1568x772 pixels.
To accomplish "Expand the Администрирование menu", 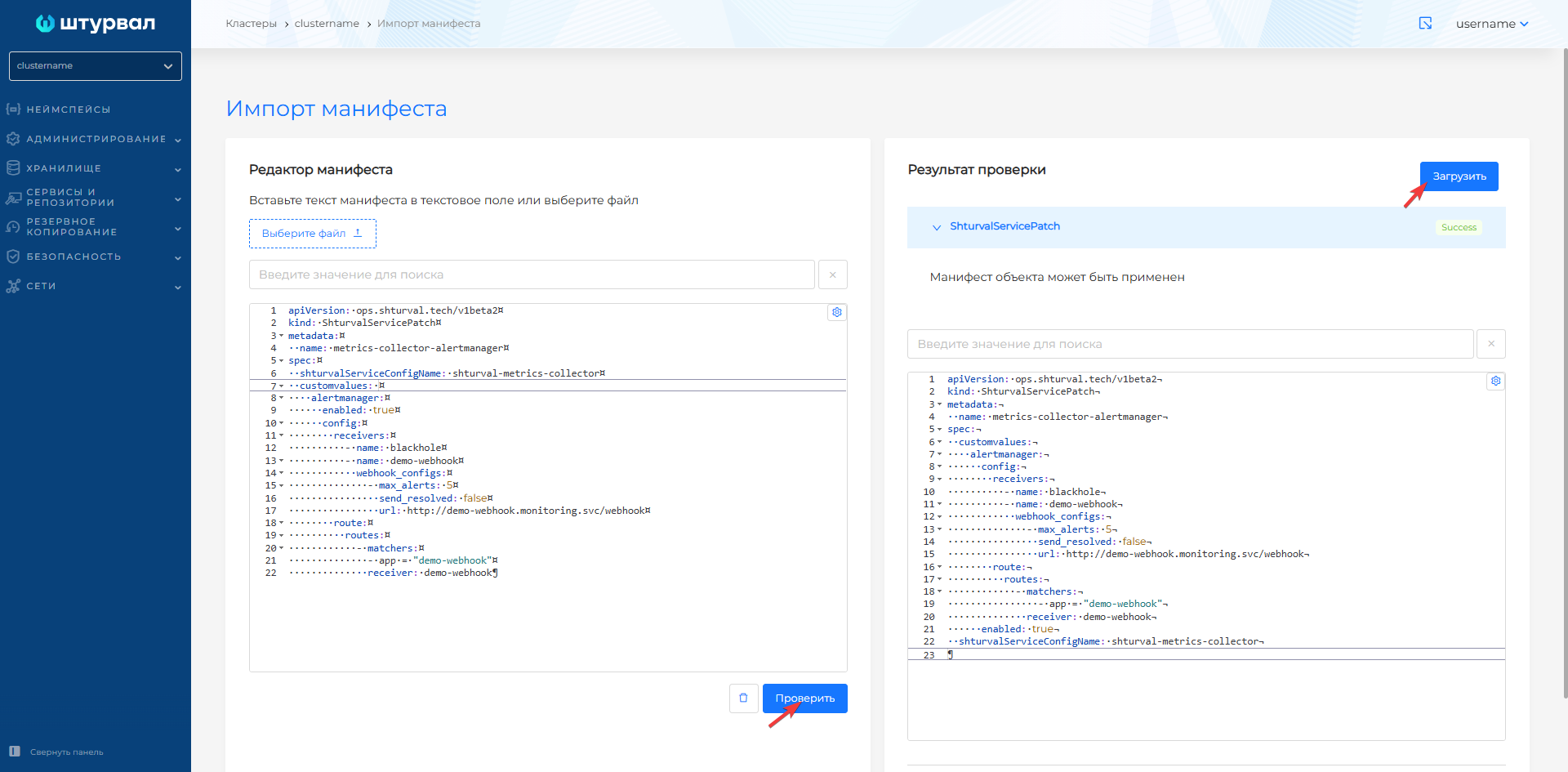I will click(96, 139).
